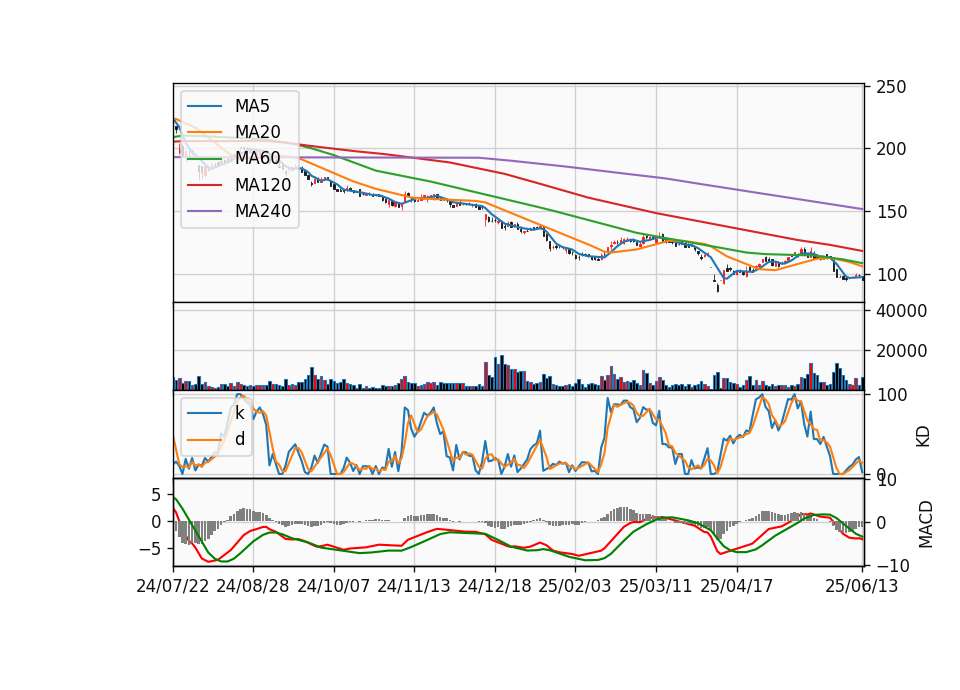This screenshot has height=690, width=960.
Task: Click the 25/03/11 date label
Action: pos(656,586)
